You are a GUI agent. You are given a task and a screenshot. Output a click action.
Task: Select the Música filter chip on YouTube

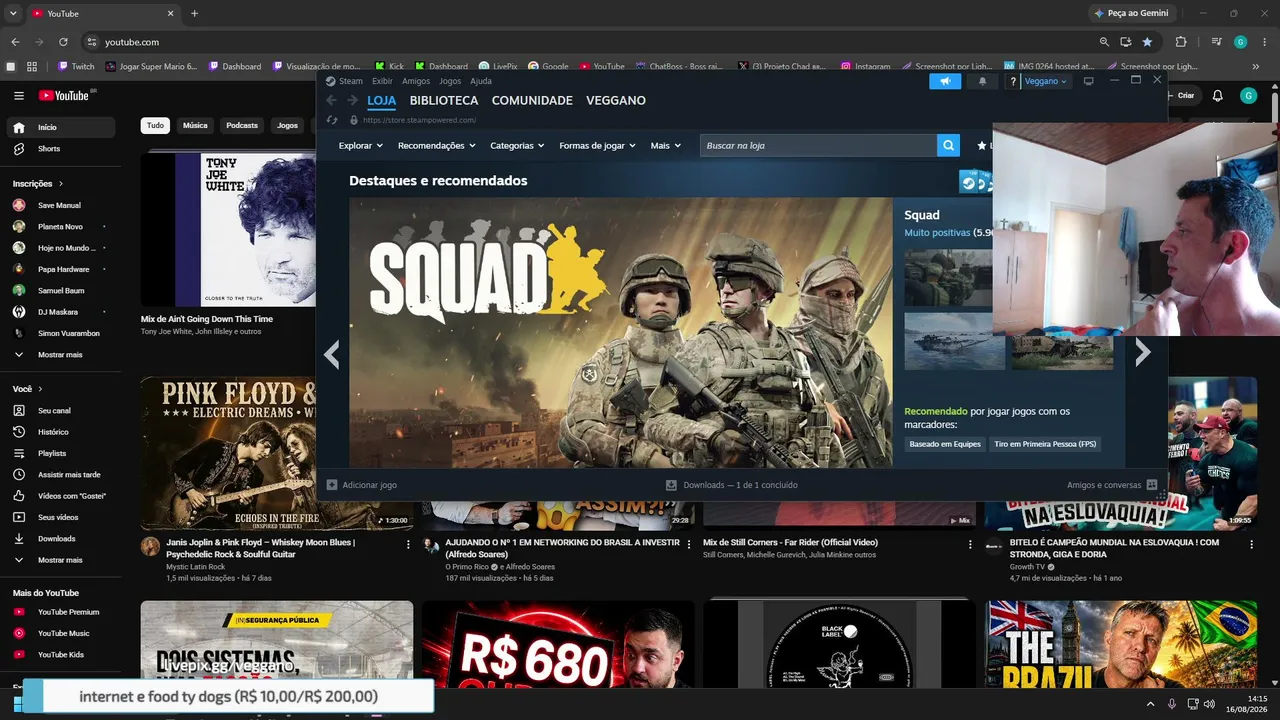(x=195, y=126)
